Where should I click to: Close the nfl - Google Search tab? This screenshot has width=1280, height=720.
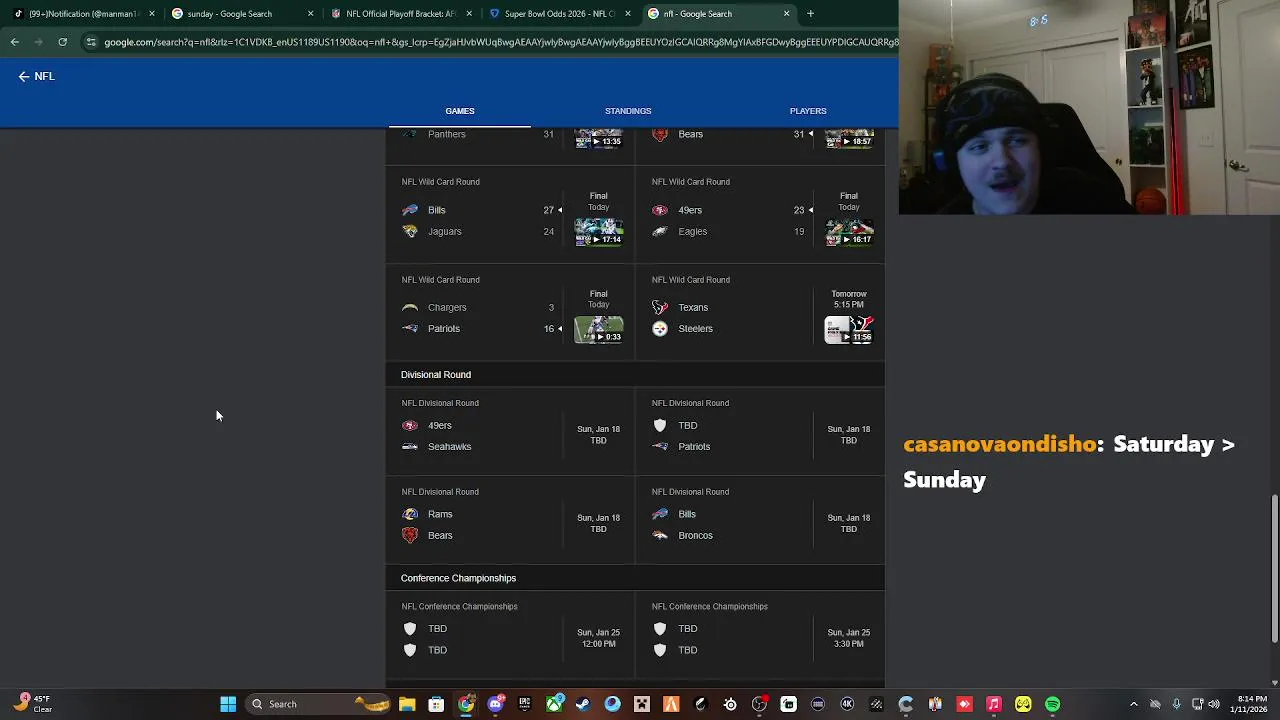(x=786, y=14)
